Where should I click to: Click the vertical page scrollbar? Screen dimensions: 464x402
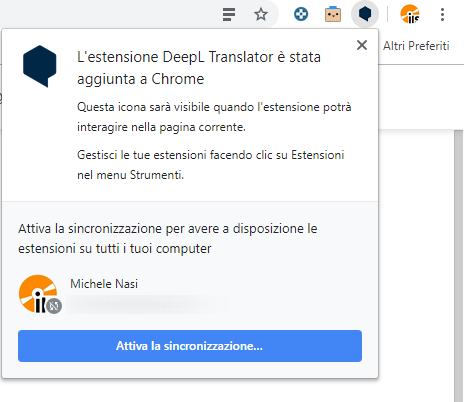459,266
